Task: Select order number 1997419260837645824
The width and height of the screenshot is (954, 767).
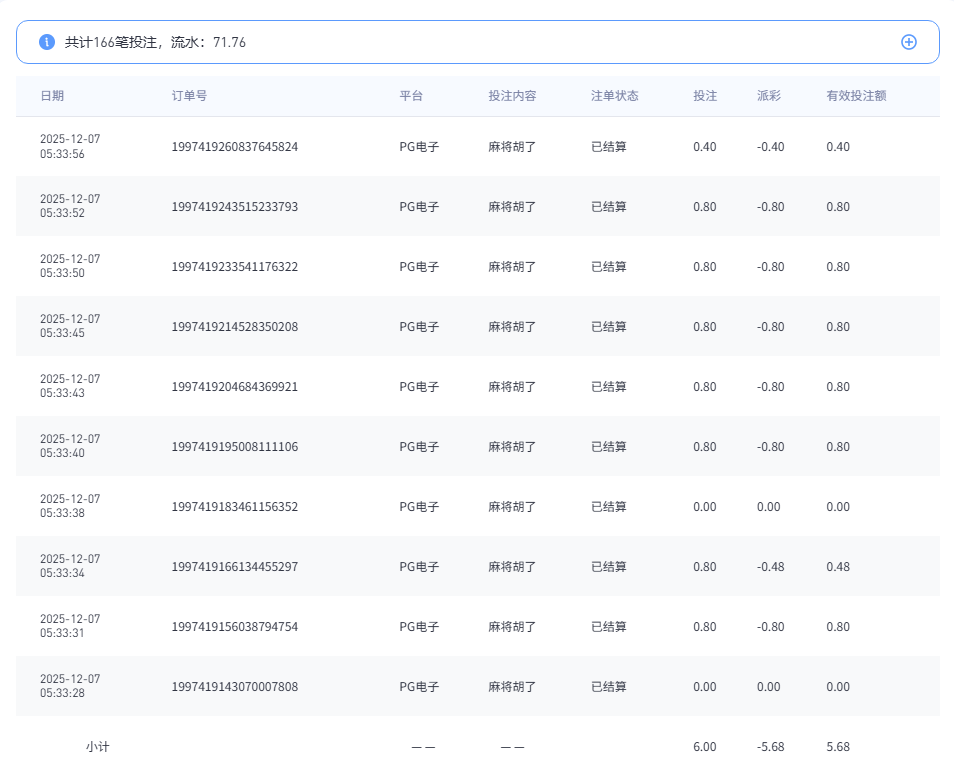Action: [x=235, y=147]
